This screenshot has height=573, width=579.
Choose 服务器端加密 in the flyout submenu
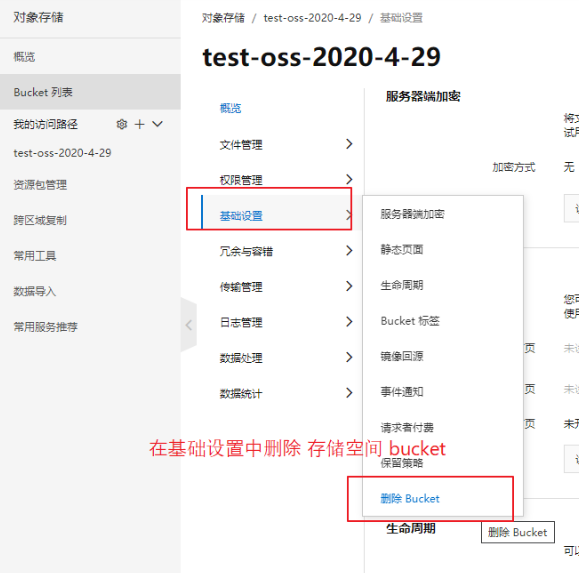(x=412, y=214)
